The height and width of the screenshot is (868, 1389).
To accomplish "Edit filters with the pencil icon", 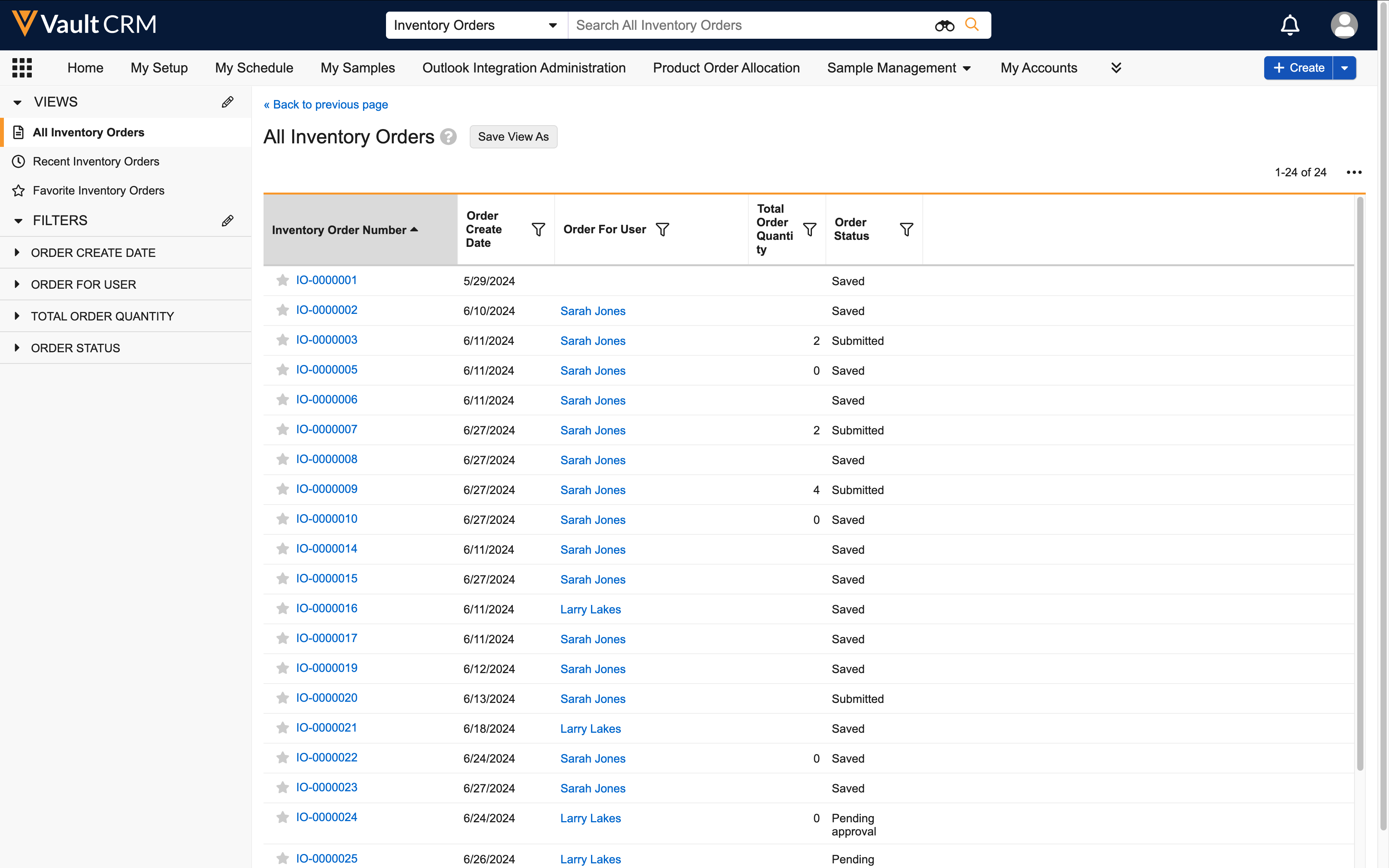I will (227, 221).
